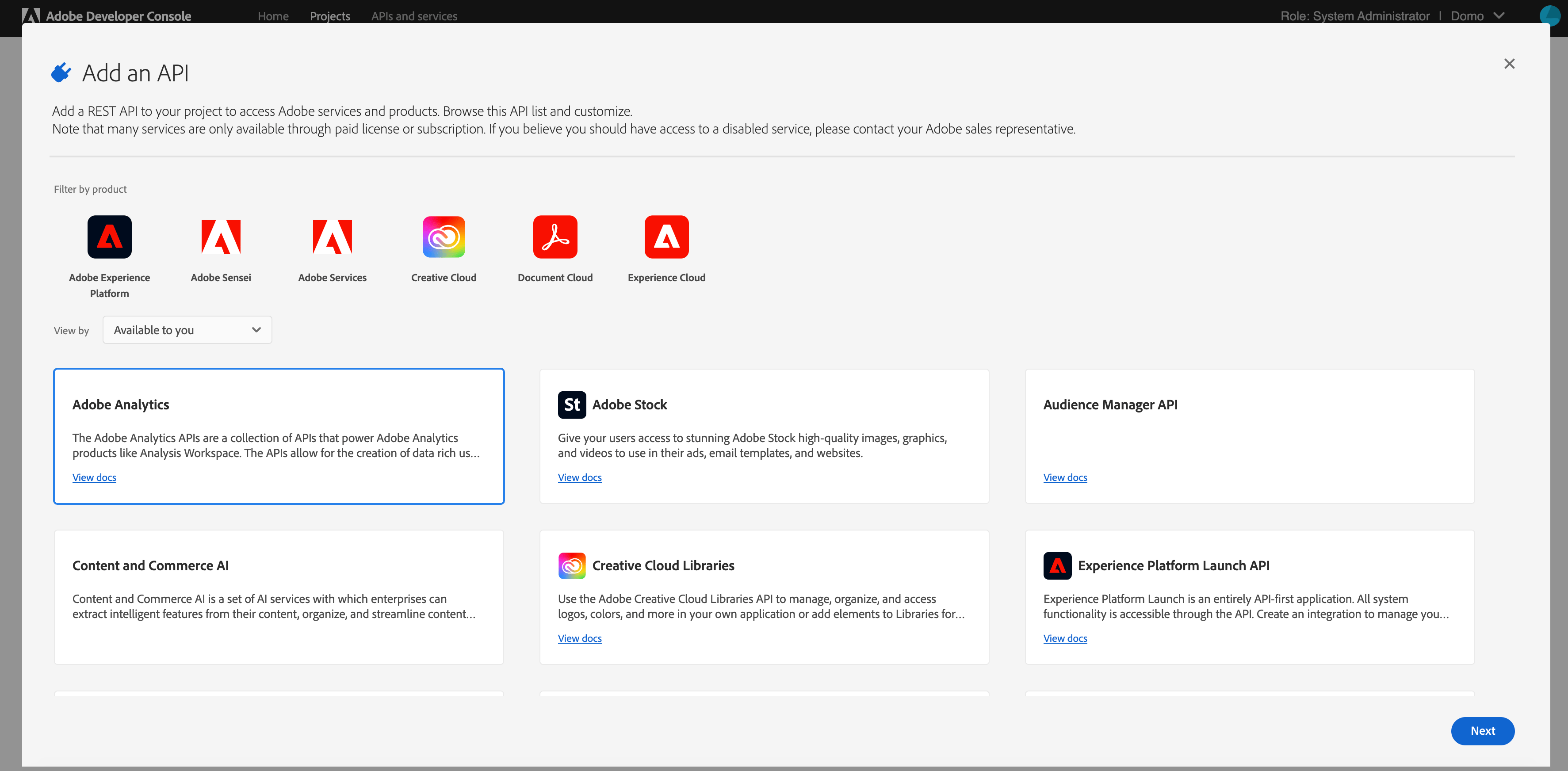Close the Add an API dialog
This screenshot has height=771, width=1568.
click(1509, 64)
